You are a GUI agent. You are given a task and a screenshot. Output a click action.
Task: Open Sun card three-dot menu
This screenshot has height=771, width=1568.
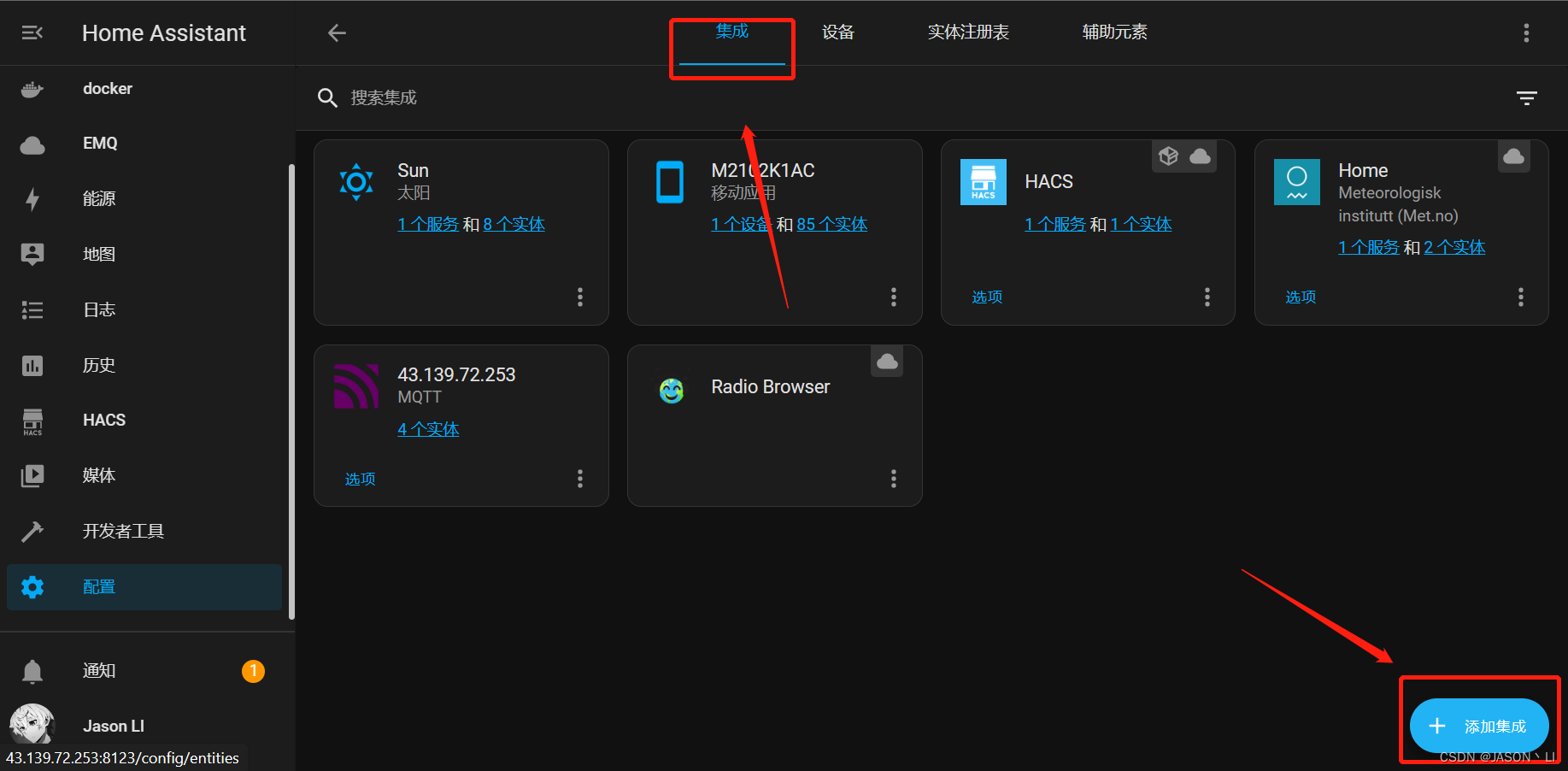(580, 297)
